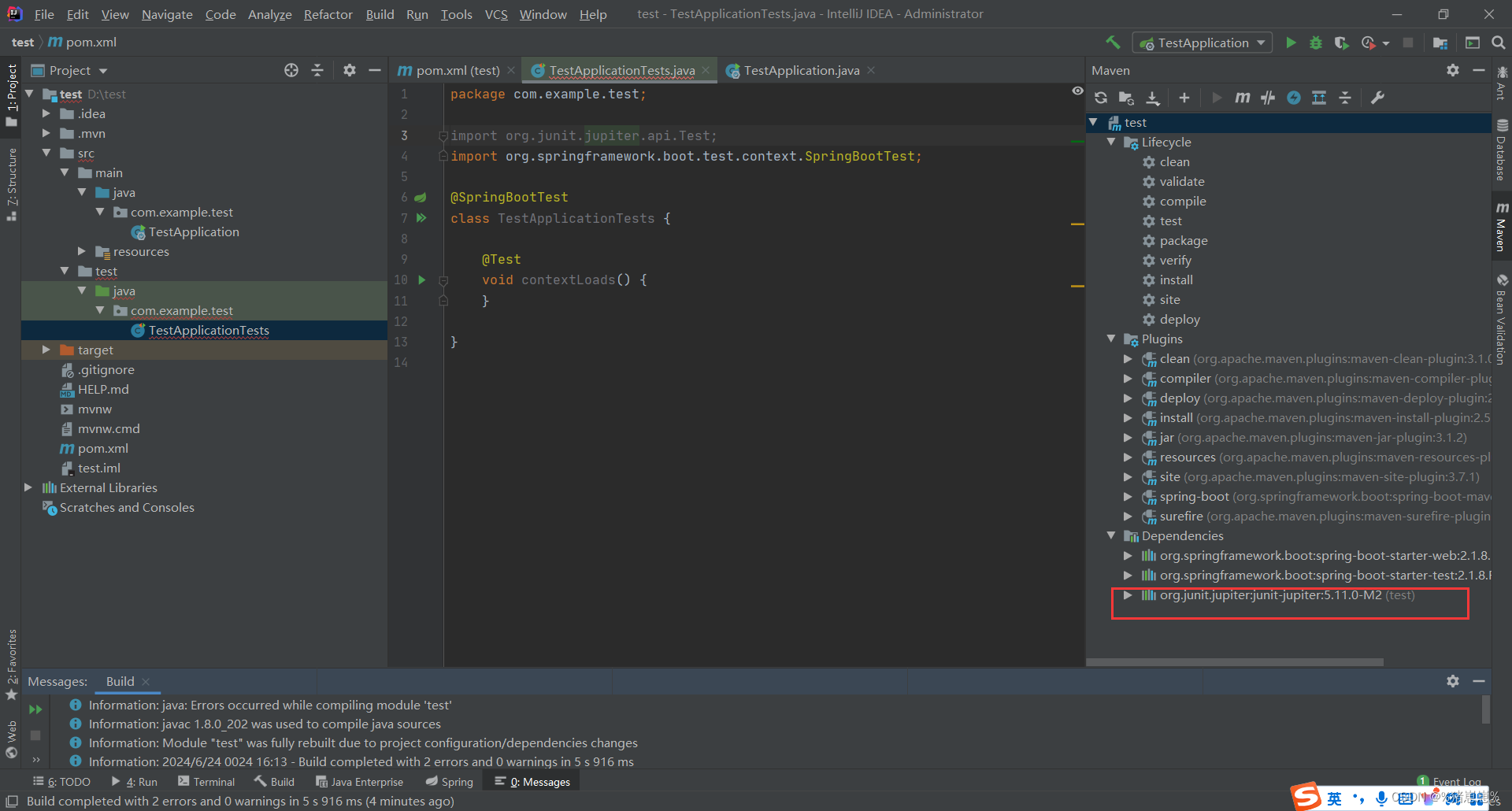Expand External Libraries node

point(28,487)
